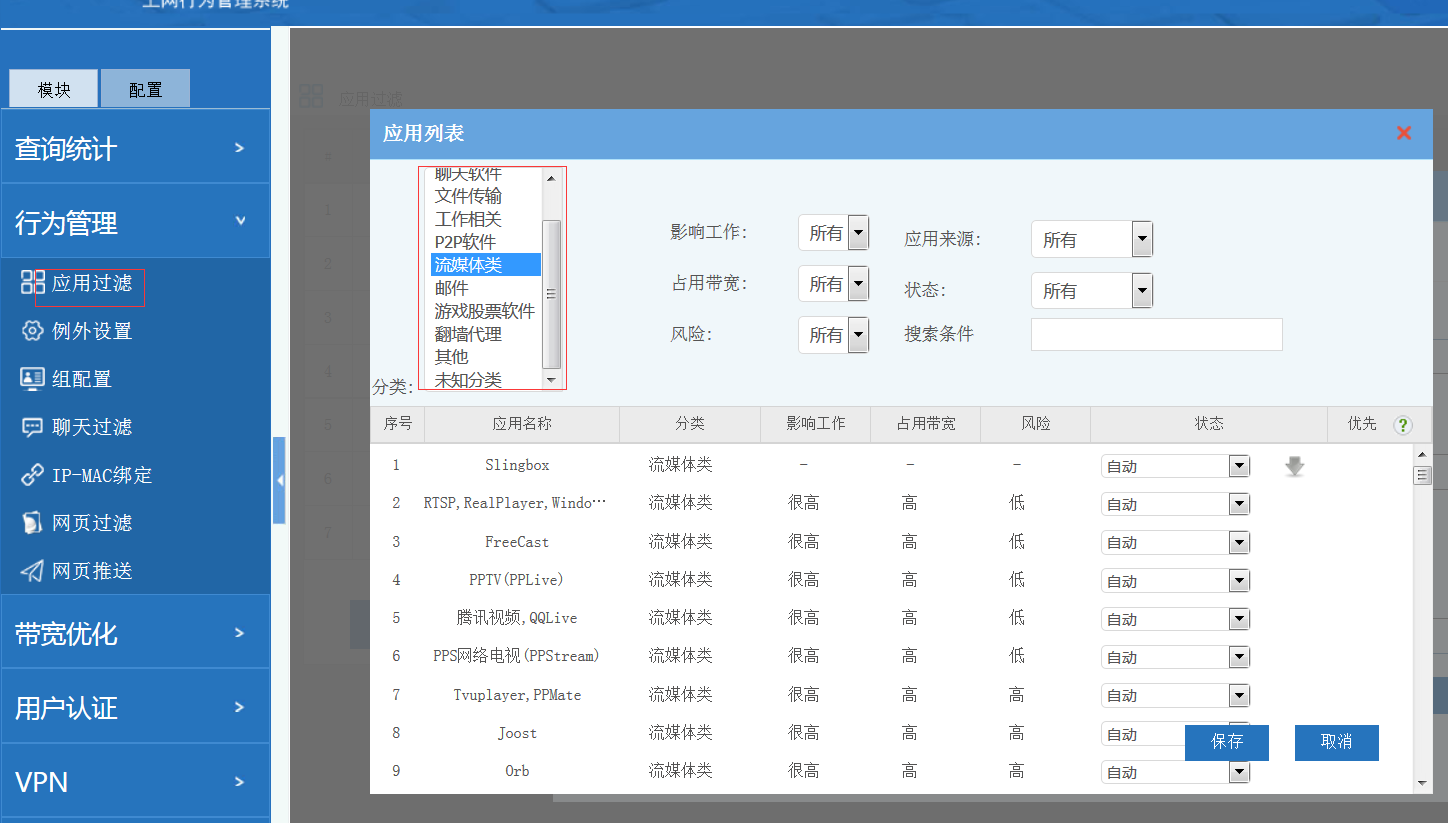Click the IP-MAC绑定 link icon
Screen dimensions: 1448x823
(33, 475)
